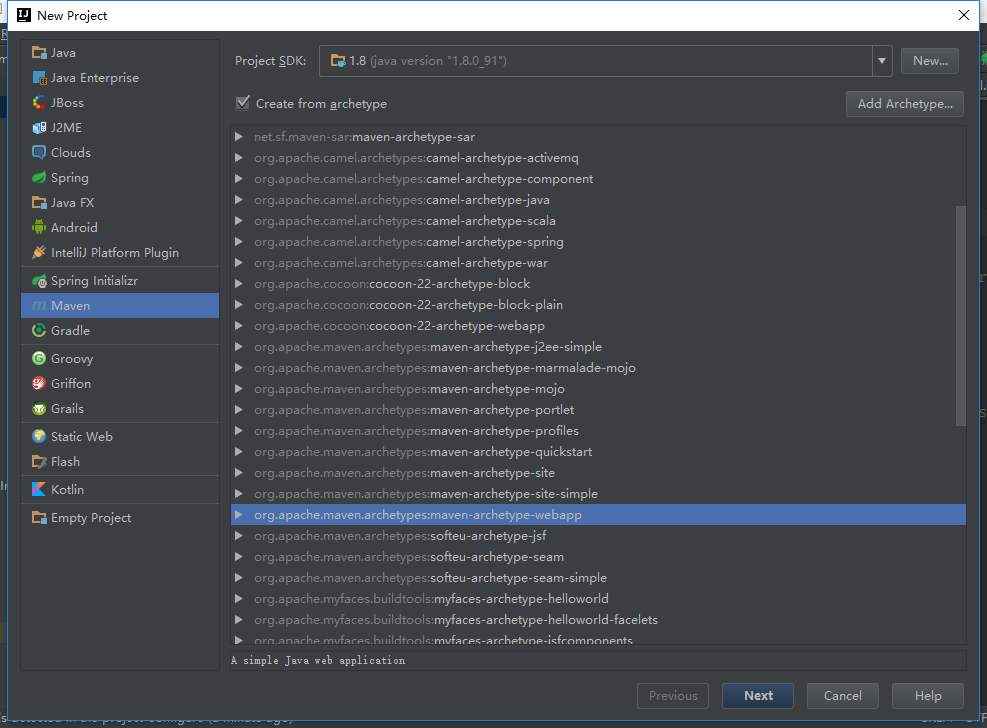Select the Spring leaf icon

tap(39, 177)
